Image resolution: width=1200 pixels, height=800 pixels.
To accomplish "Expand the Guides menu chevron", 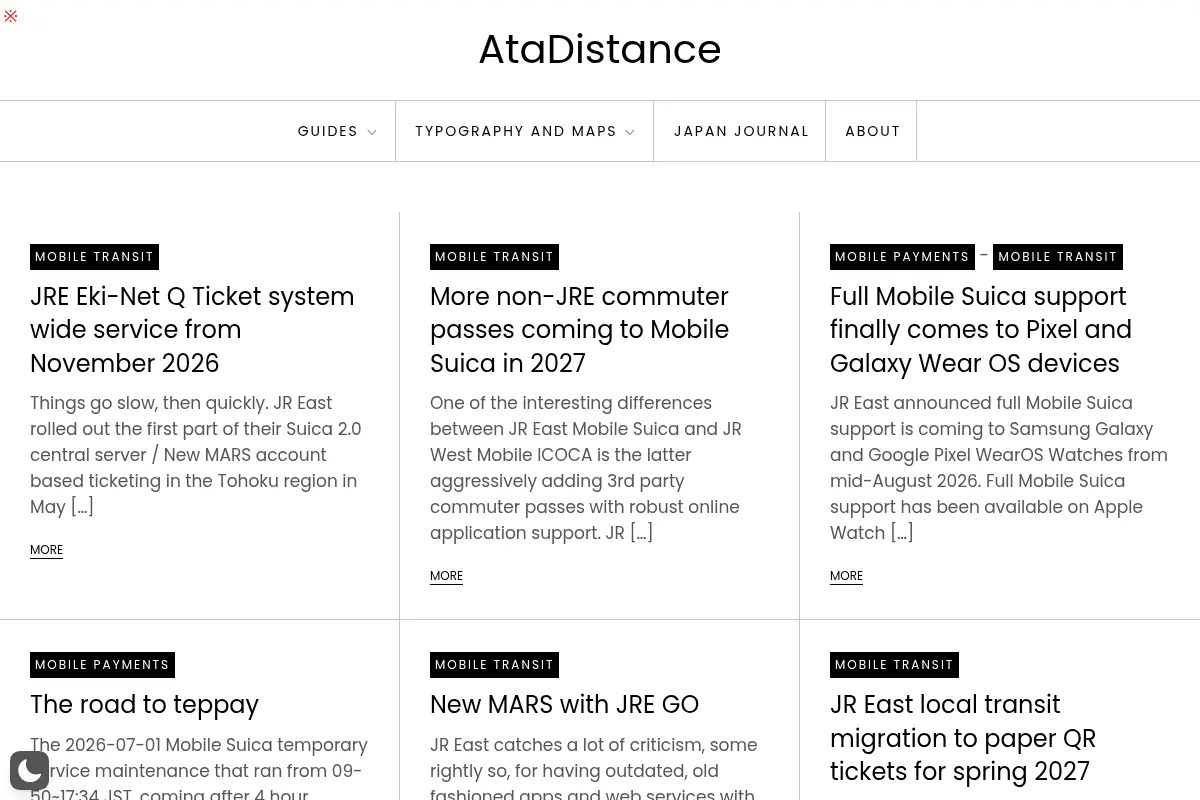I will click(372, 132).
